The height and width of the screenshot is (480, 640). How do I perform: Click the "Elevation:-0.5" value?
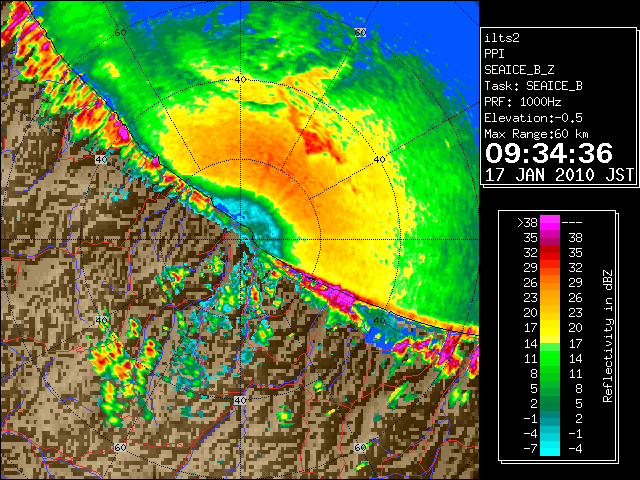(533, 118)
